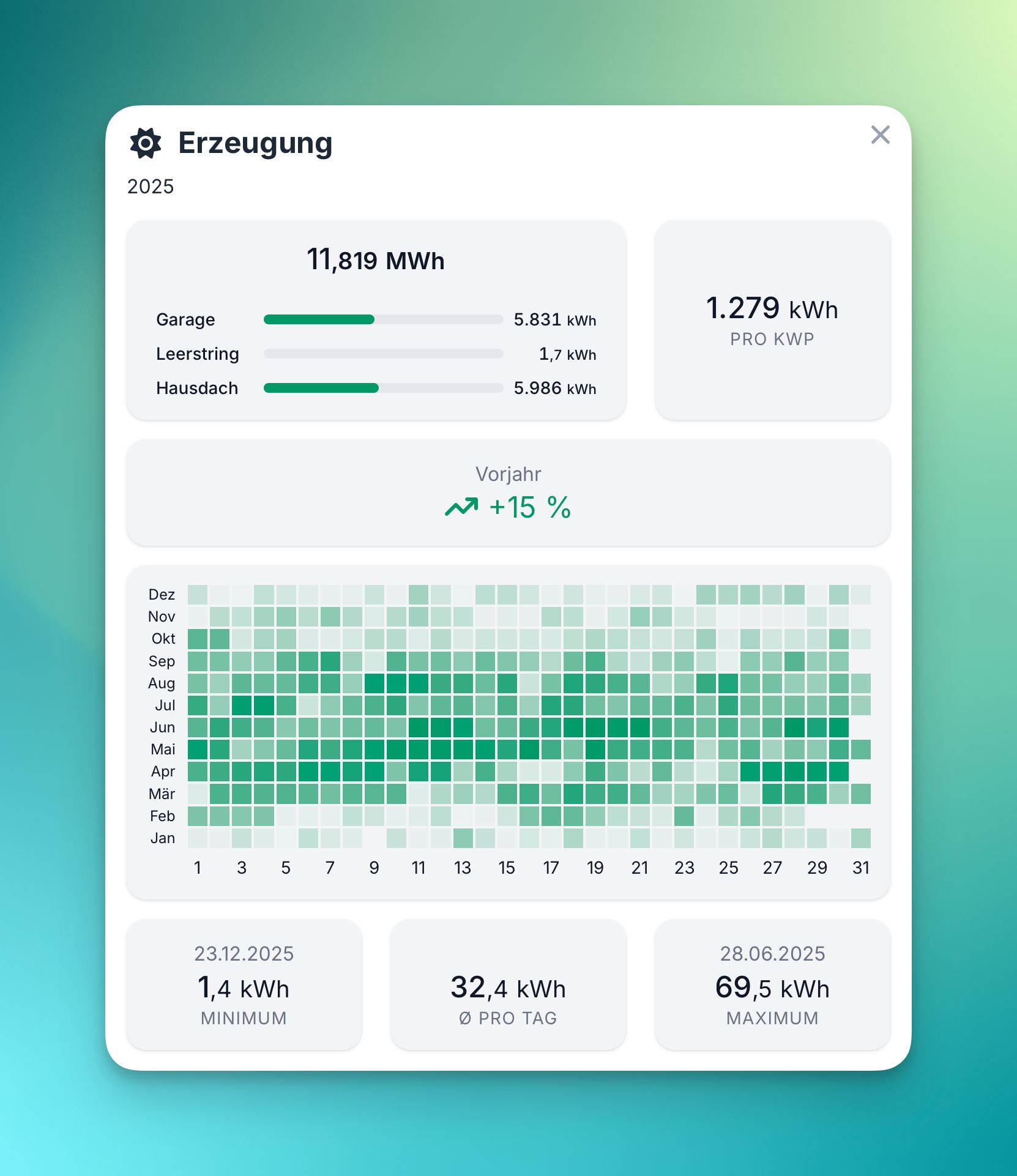Select the Maximum 69,5 kWh card
The height and width of the screenshot is (1176, 1017).
(x=772, y=984)
